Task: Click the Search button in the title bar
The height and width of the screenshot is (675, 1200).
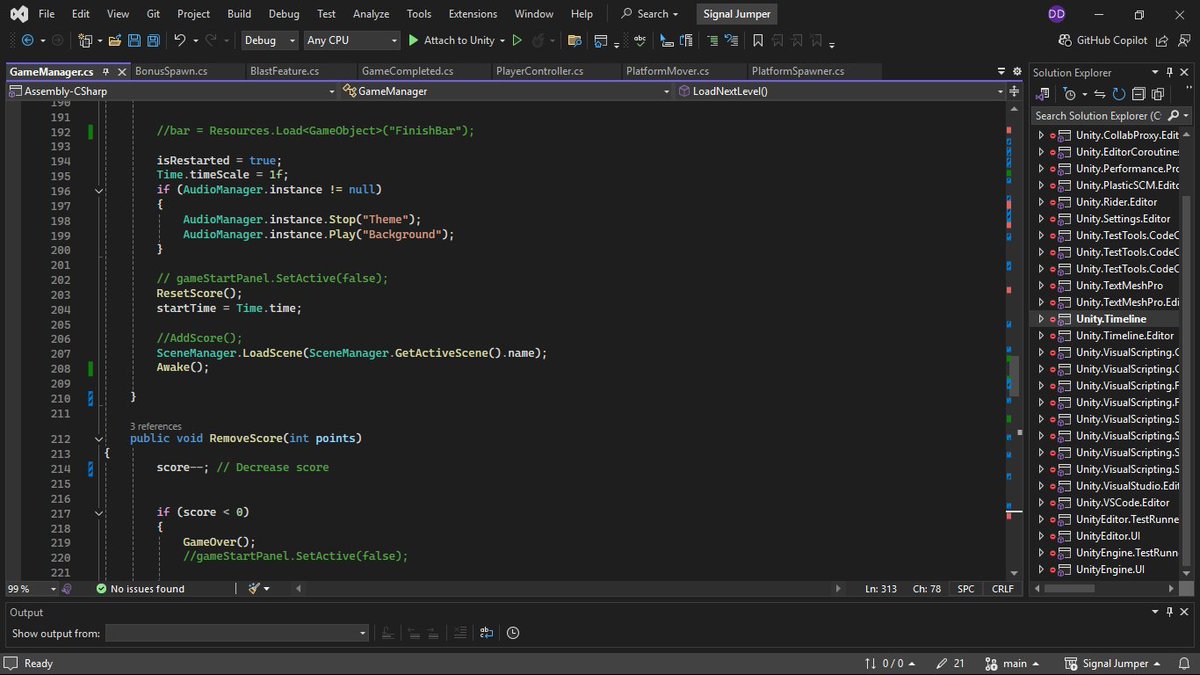Action: (649, 14)
